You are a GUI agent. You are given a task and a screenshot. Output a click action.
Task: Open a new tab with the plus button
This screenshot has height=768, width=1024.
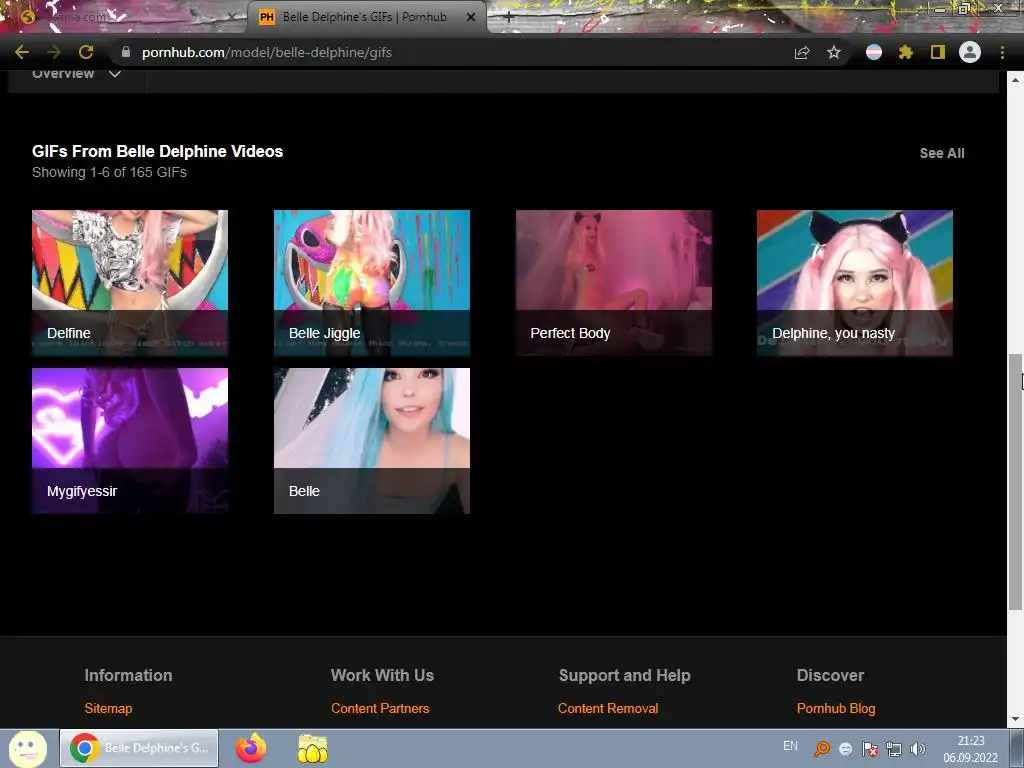coord(509,18)
